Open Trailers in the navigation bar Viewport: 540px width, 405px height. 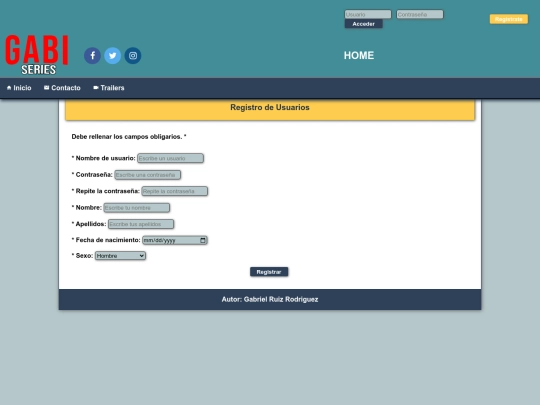pyautogui.click(x=109, y=88)
